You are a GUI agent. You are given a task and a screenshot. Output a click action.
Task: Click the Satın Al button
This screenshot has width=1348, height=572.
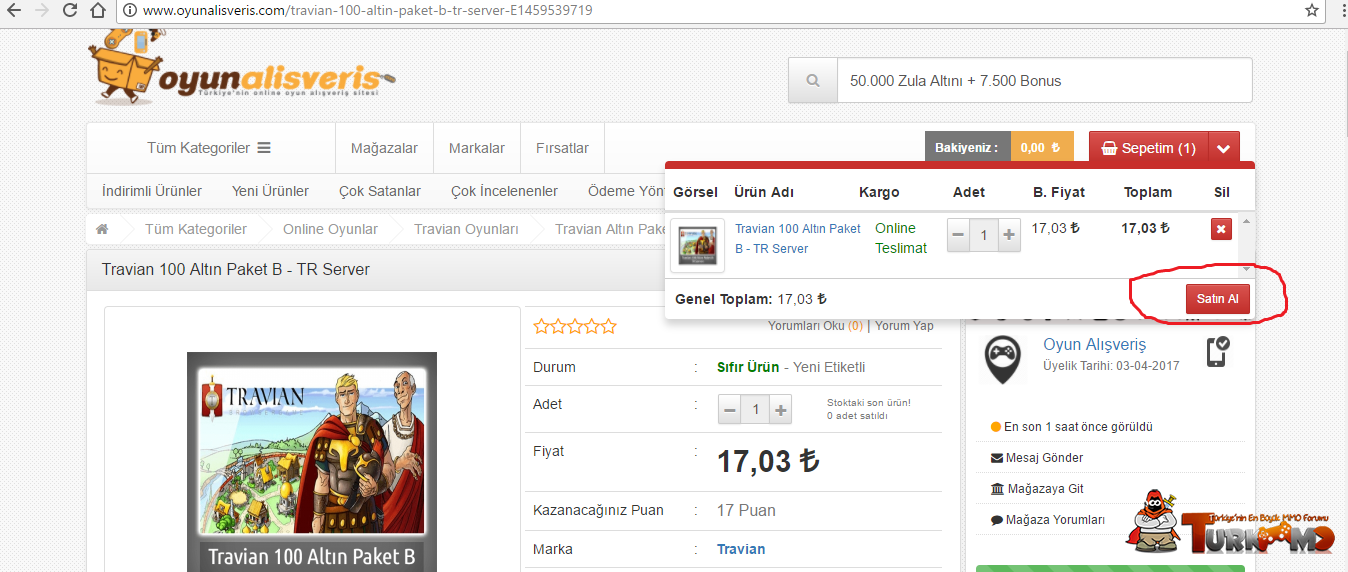(x=1218, y=299)
